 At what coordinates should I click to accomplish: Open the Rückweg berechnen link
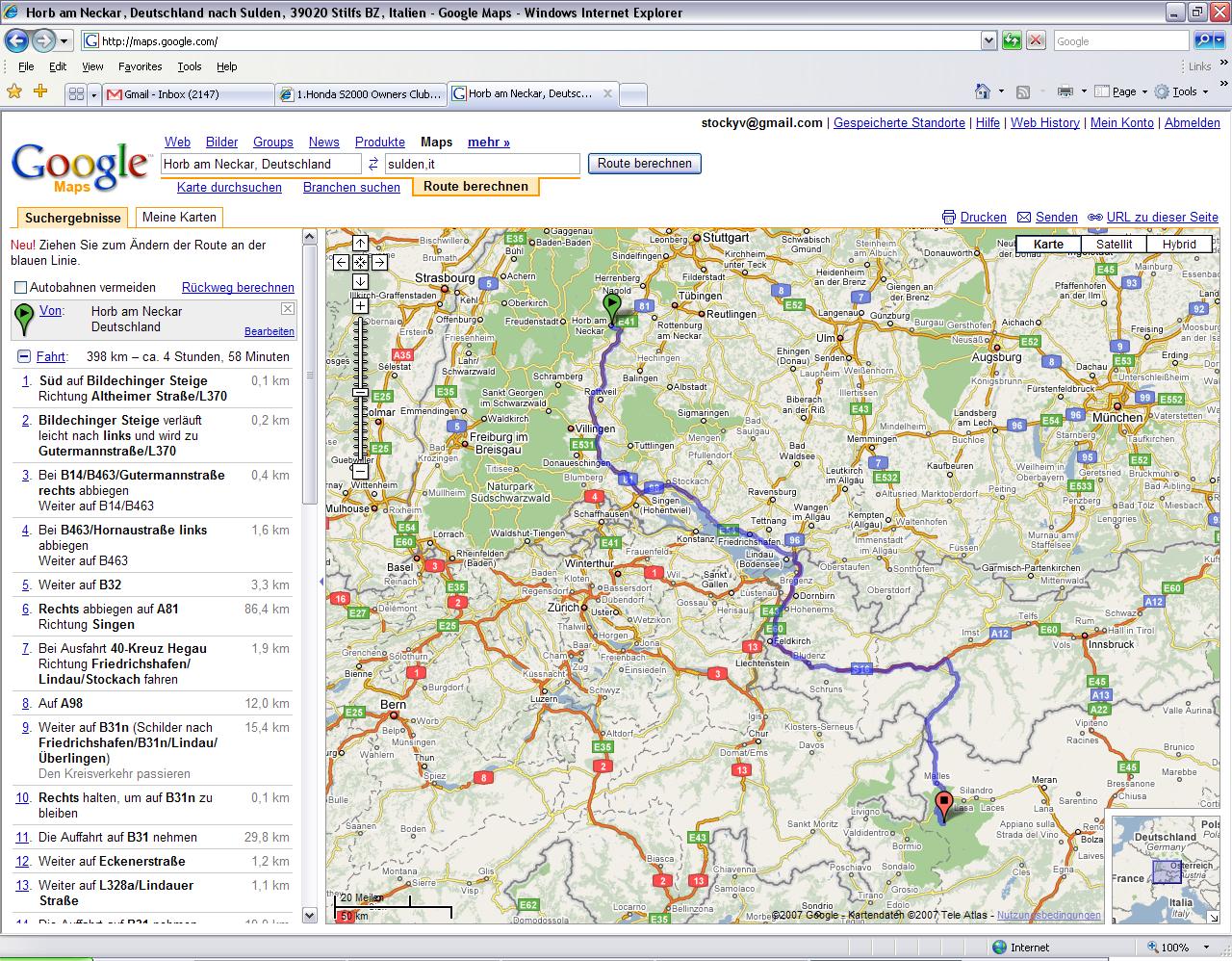[x=238, y=288]
